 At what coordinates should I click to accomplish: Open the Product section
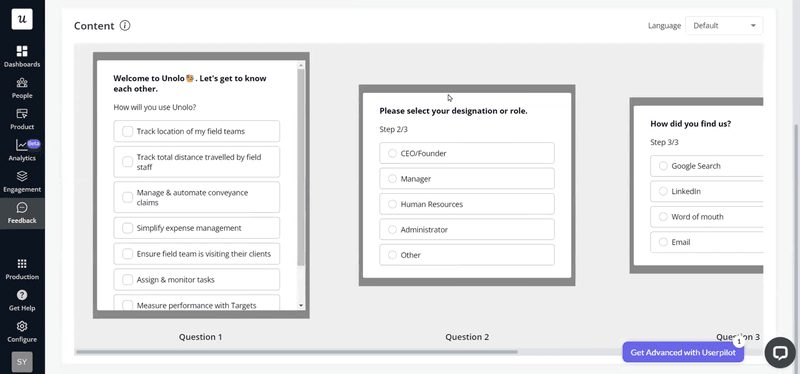point(22,119)
